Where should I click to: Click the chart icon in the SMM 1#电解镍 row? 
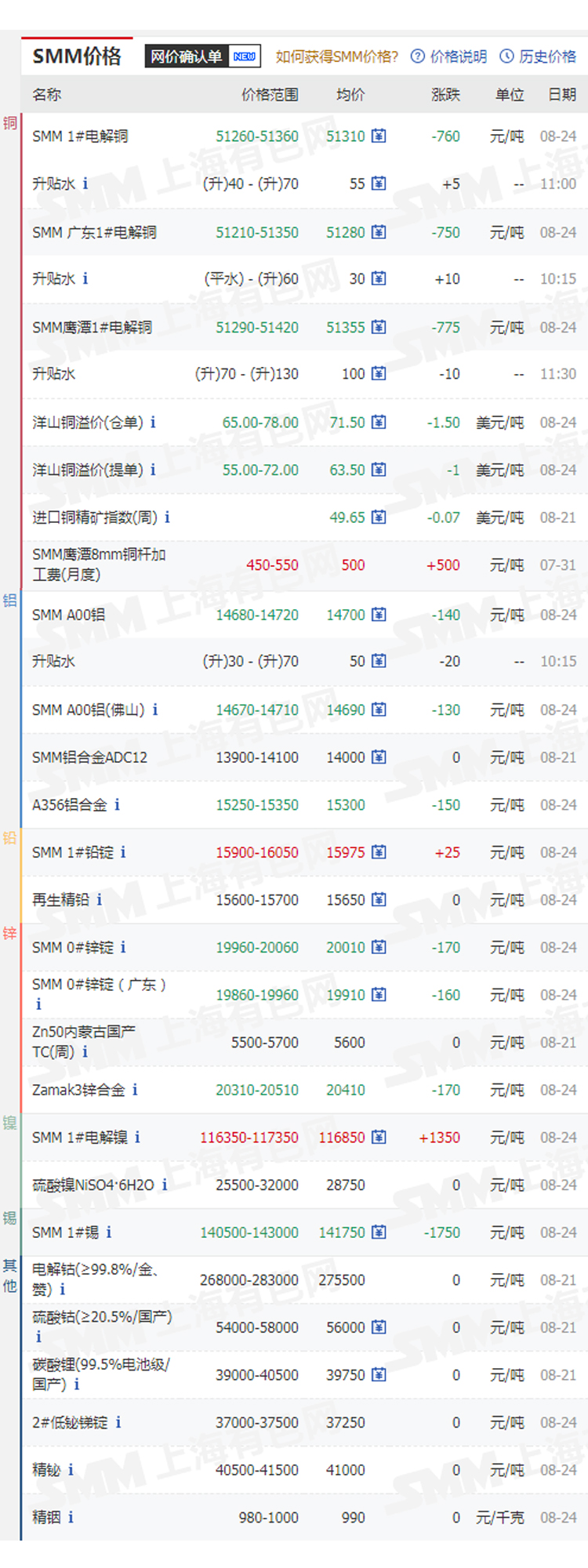379,1137
